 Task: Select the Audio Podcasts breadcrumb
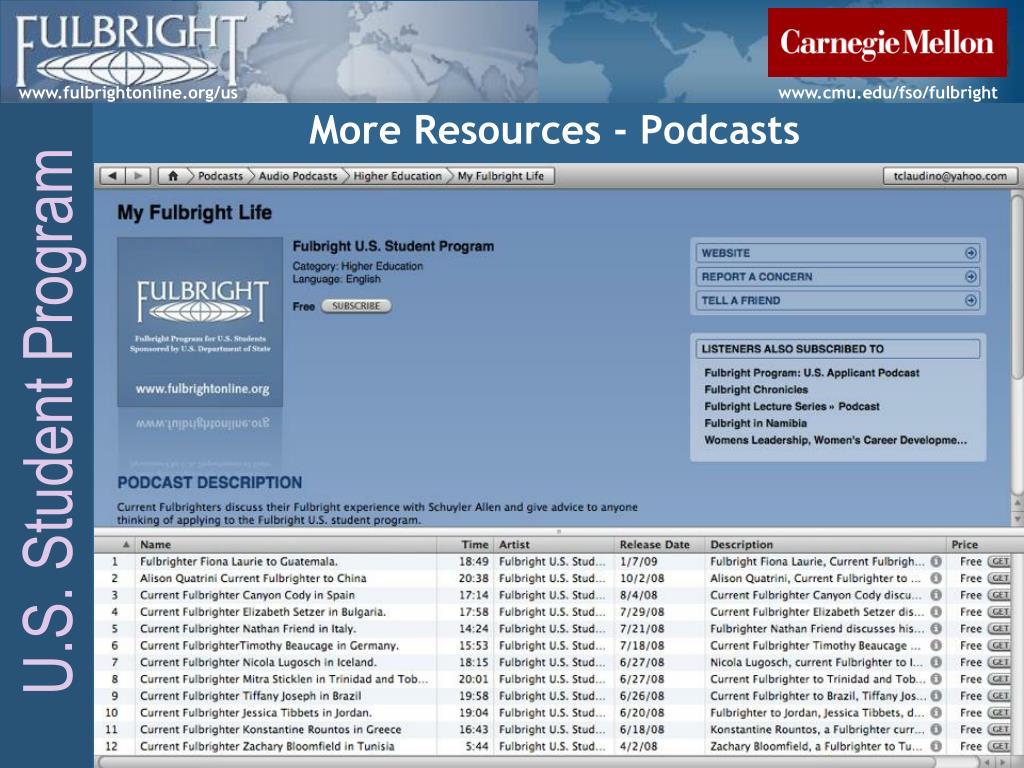click(298, 176)
